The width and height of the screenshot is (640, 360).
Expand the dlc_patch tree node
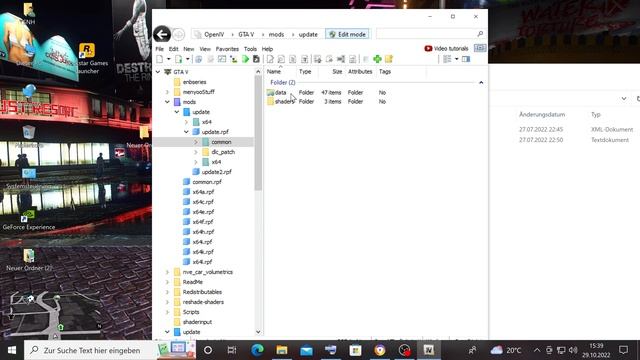coord(196,152)
